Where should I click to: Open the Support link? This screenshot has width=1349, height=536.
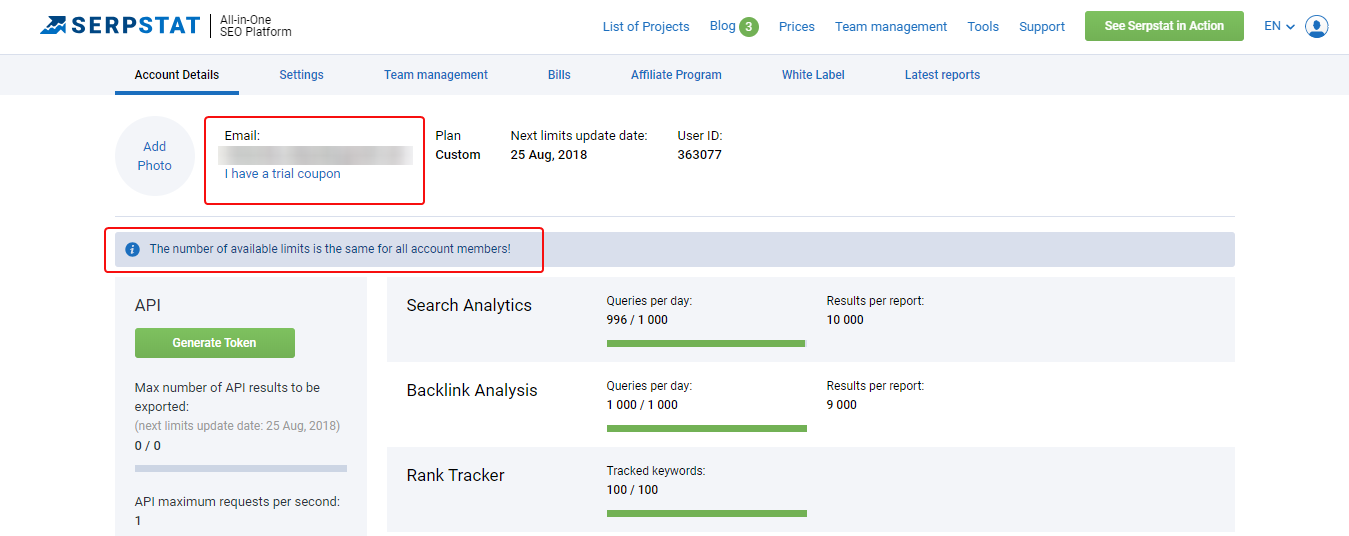tap(1042, 27)
